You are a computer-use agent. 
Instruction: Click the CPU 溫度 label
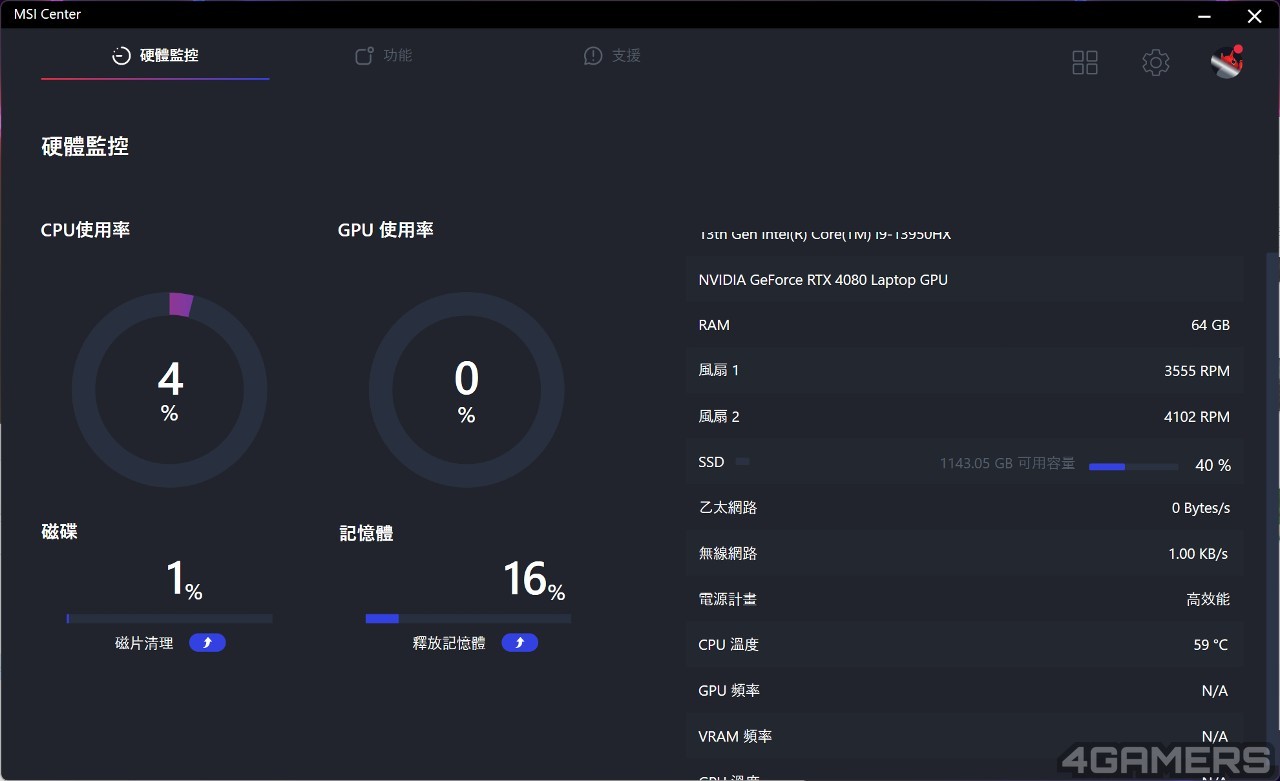click(728, 645)
